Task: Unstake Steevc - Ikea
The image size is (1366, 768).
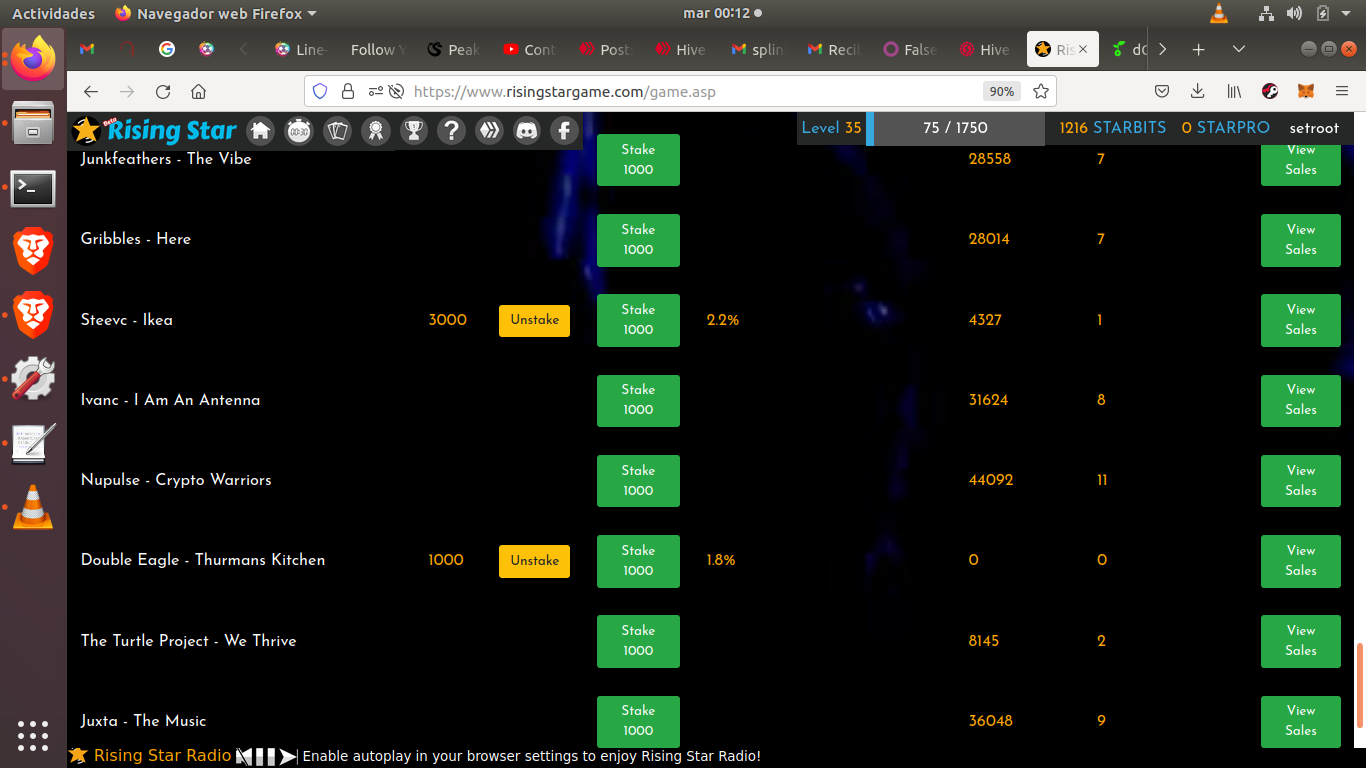Action: (x=534, y=320)
